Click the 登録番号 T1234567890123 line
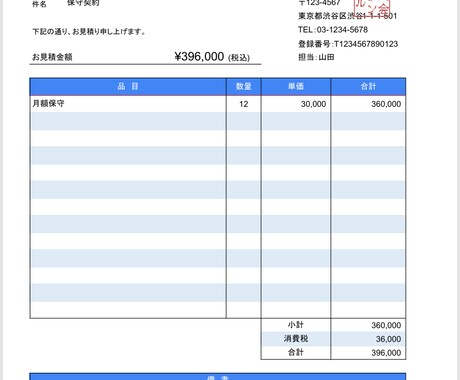 [348, 44]
